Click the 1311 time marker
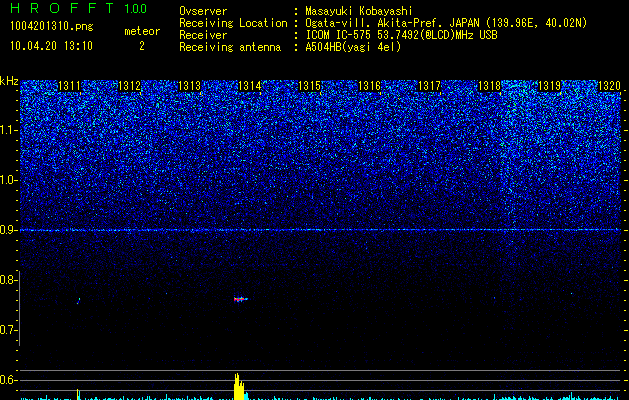This screenshot has width=629, height=400. [69, 86]
